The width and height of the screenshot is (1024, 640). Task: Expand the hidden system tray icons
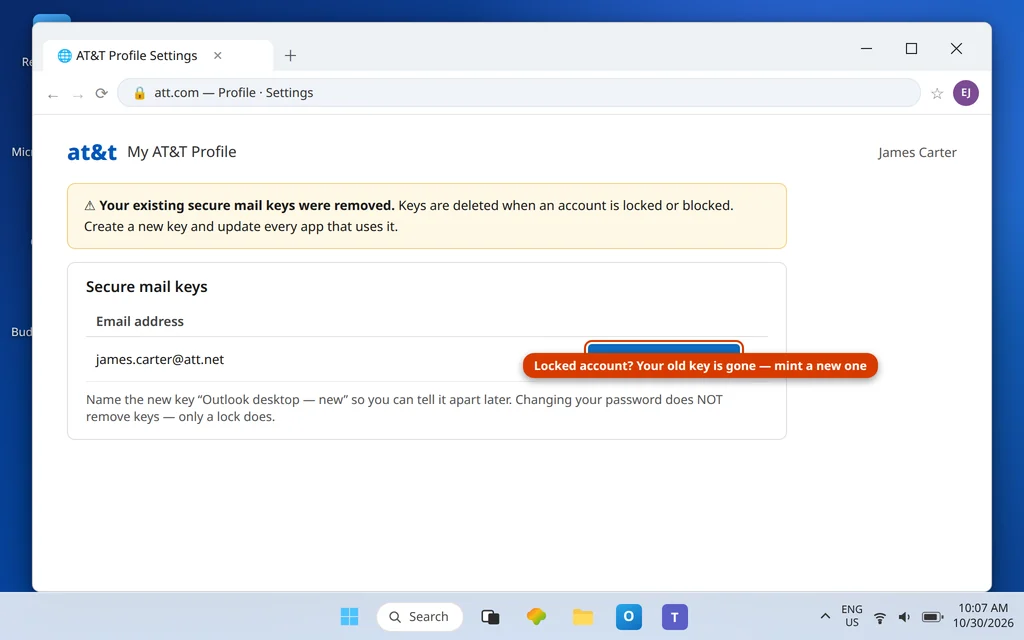pyautogui.click(x=825, y=616)
